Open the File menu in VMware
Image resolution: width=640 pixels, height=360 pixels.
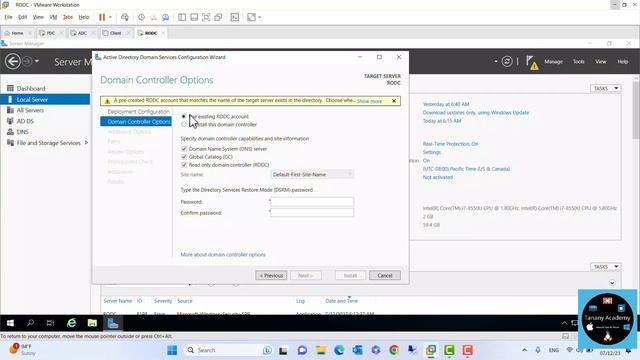point(9,17)
